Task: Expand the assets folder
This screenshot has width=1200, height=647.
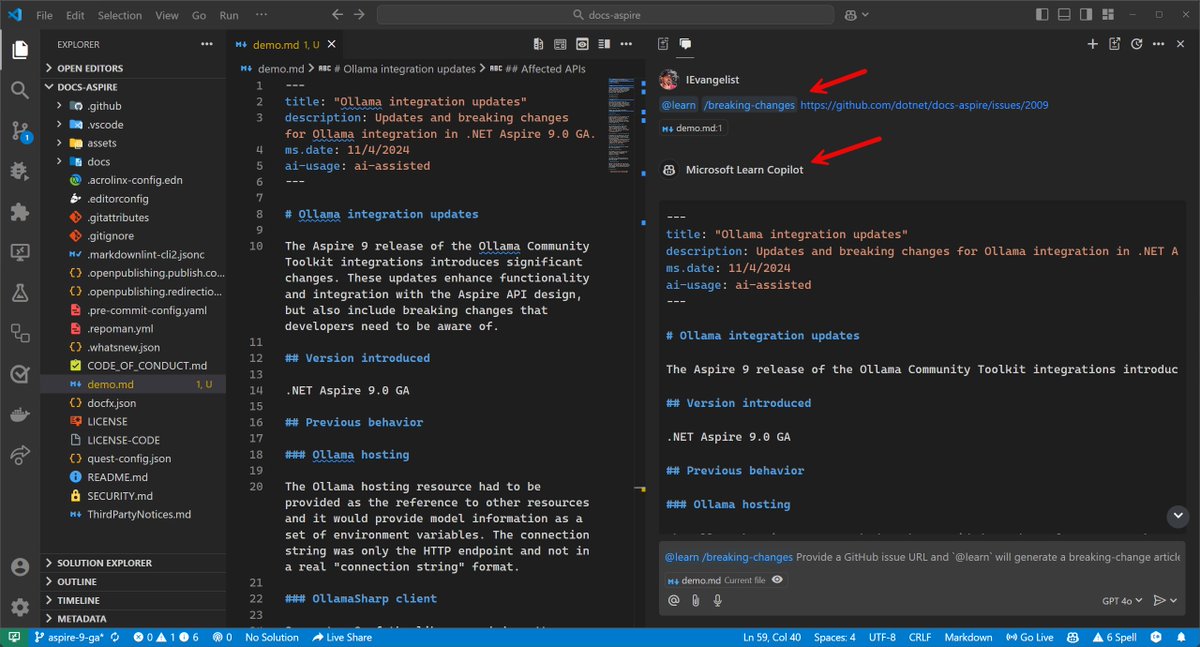Action: tap(133, 143)
